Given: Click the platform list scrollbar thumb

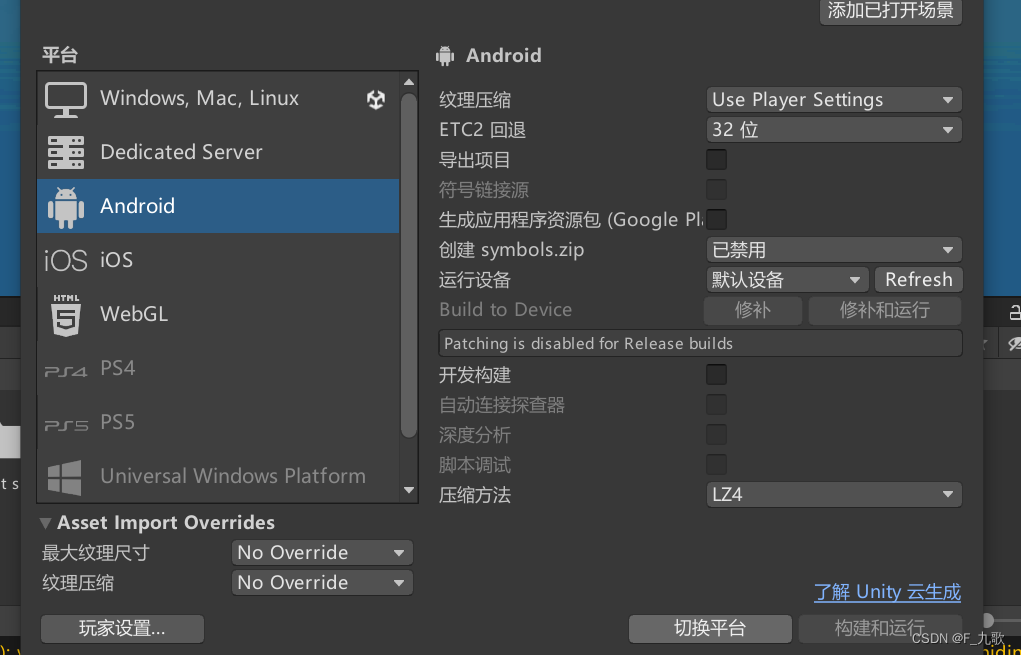Looking at the screenshot, I should [409, 266].
